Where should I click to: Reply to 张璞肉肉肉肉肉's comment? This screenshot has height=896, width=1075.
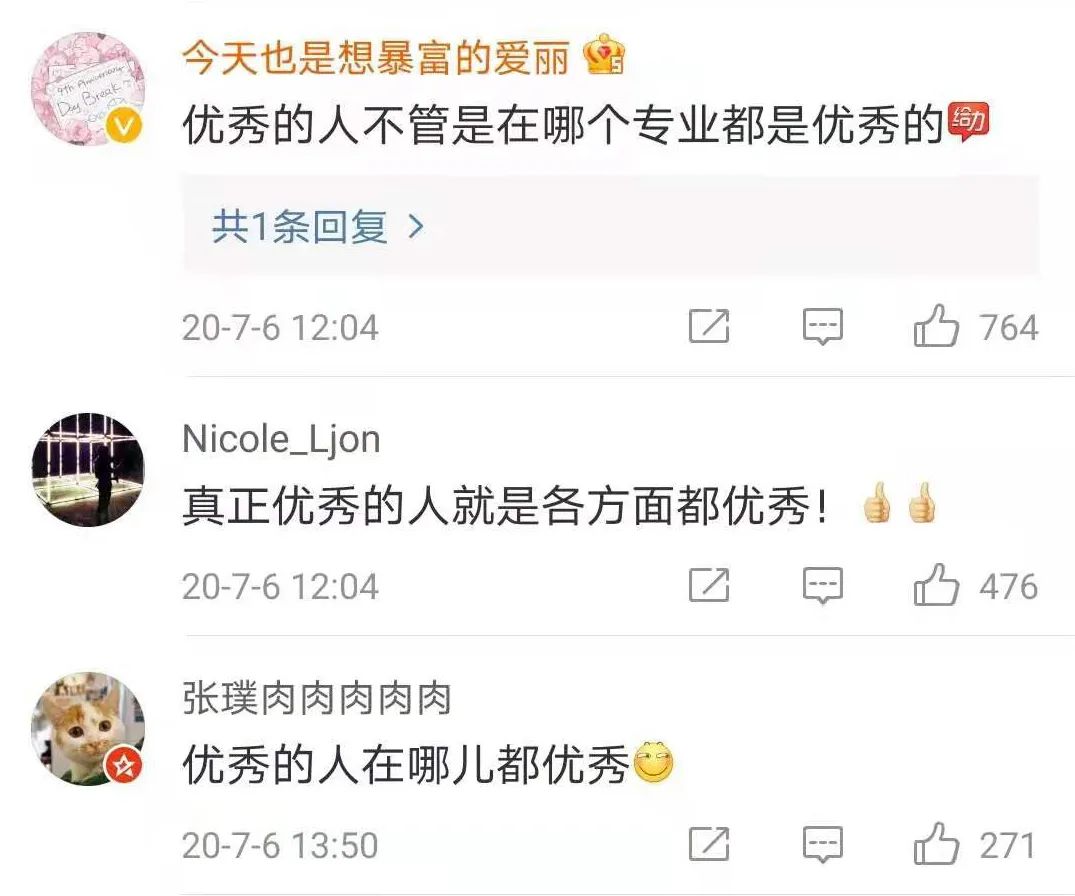pos(823,845)
